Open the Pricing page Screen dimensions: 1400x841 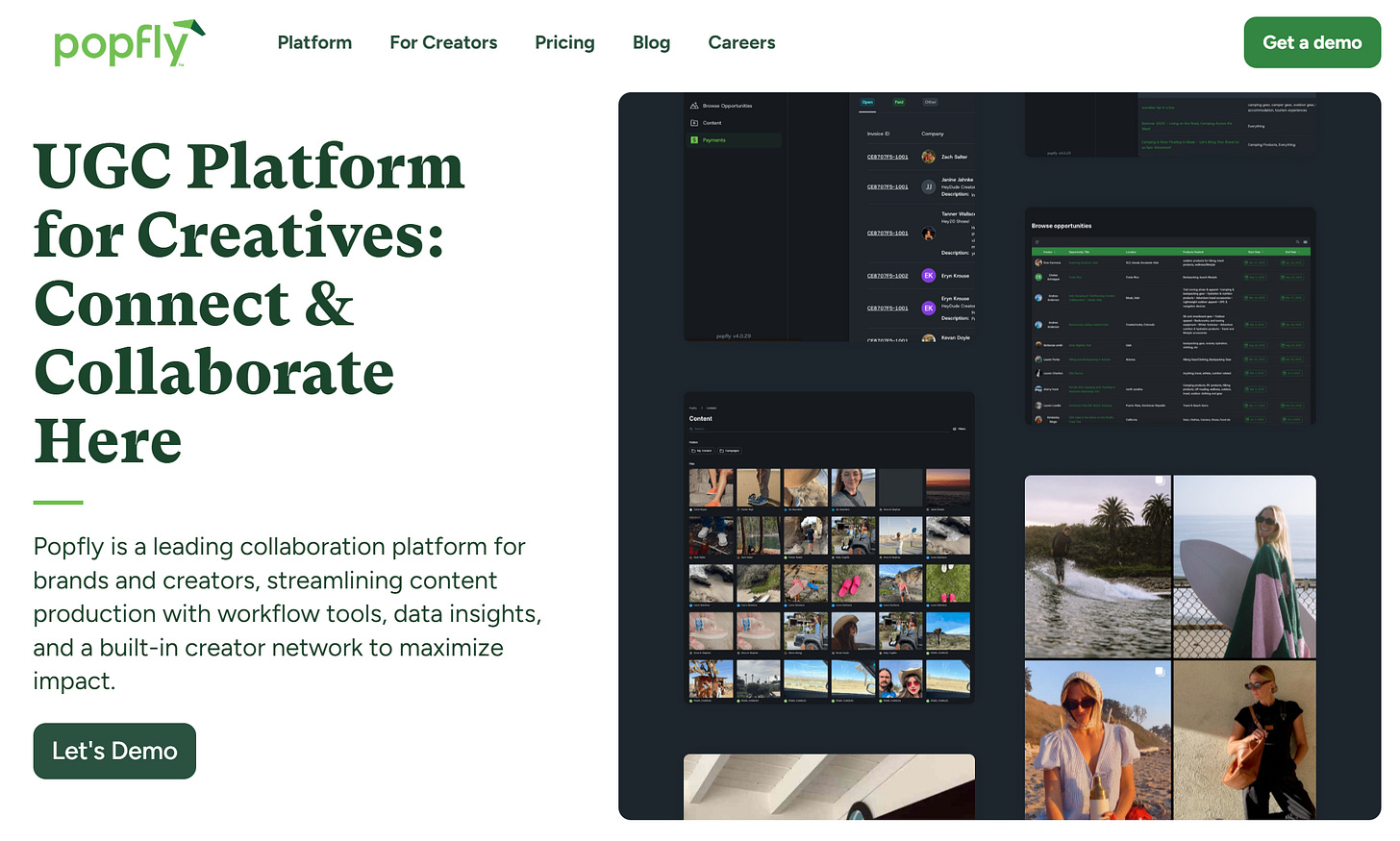[x=564, y=42]
